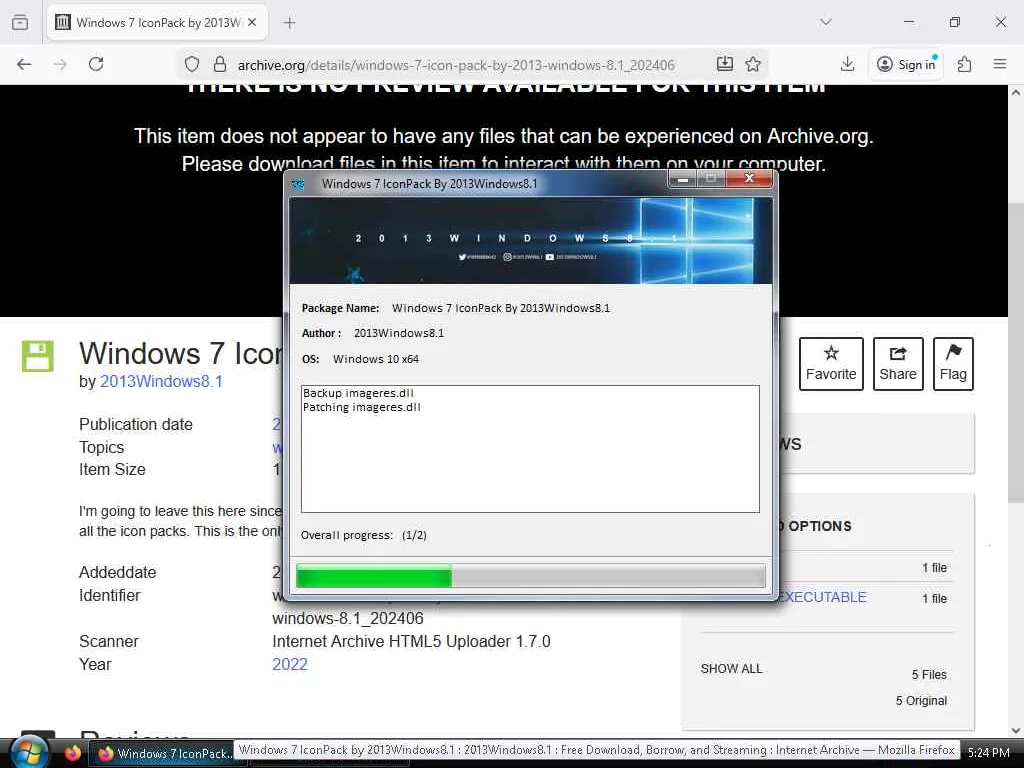Click the installer title bar icon
The width and height of the screenshot is (1024, 768).
coord(298,184)
